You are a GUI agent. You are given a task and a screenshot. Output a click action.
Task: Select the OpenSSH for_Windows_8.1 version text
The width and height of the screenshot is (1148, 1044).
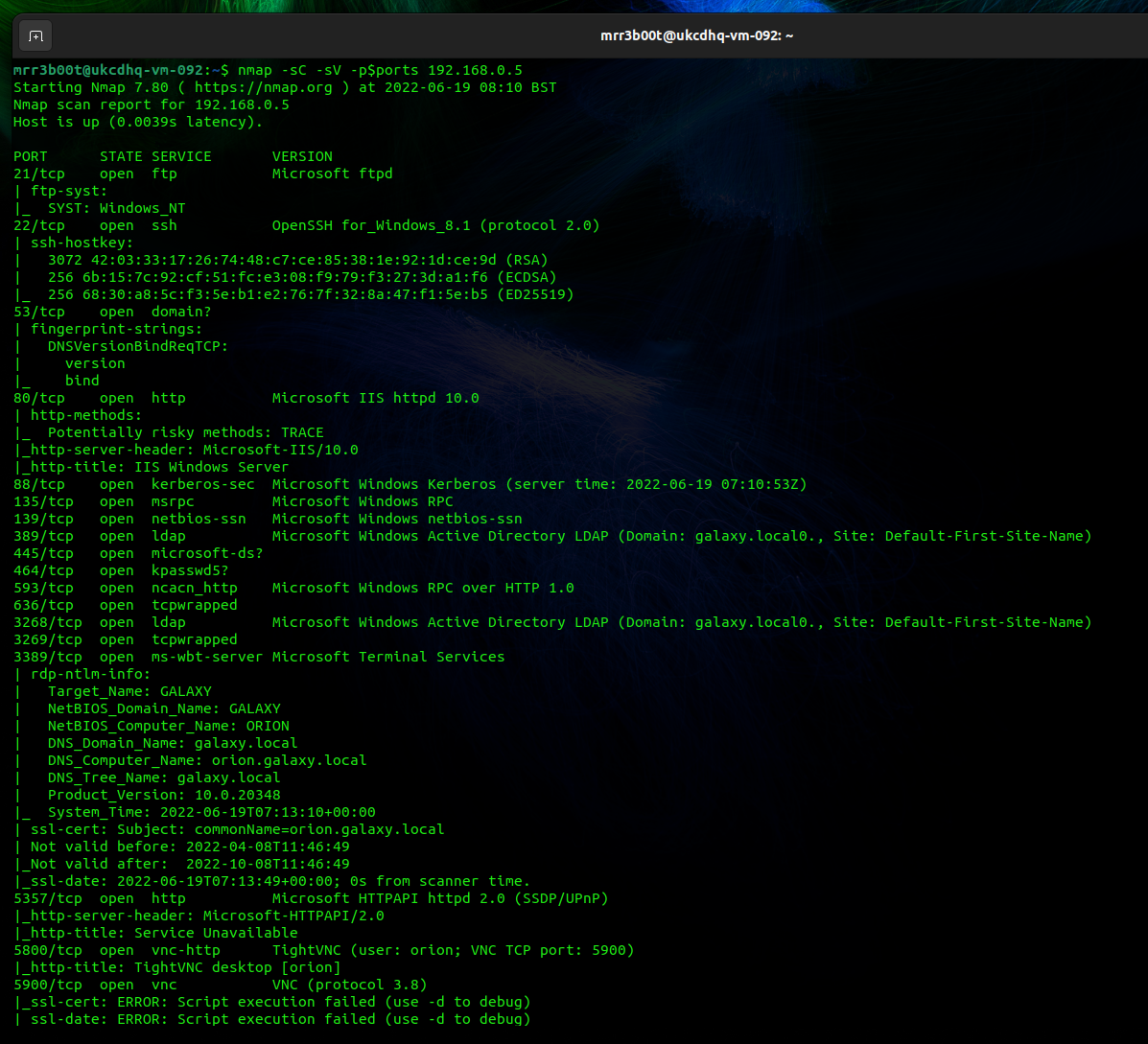pyautogui.click(x=371, y=226)
